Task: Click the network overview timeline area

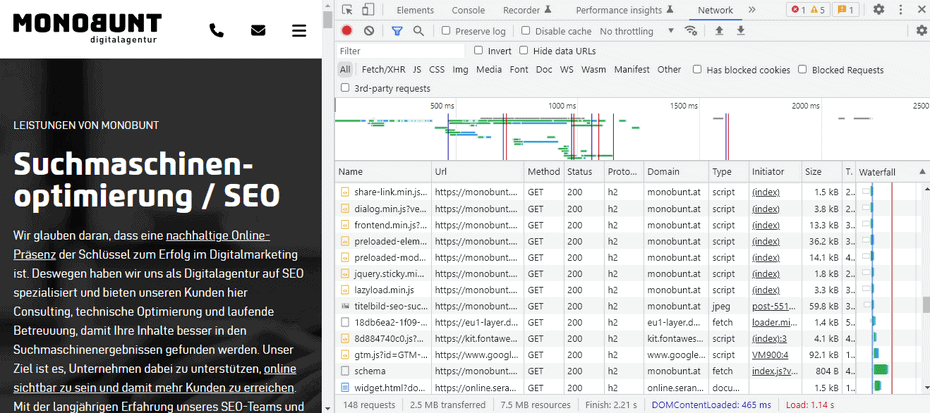Action: [632, 129]
